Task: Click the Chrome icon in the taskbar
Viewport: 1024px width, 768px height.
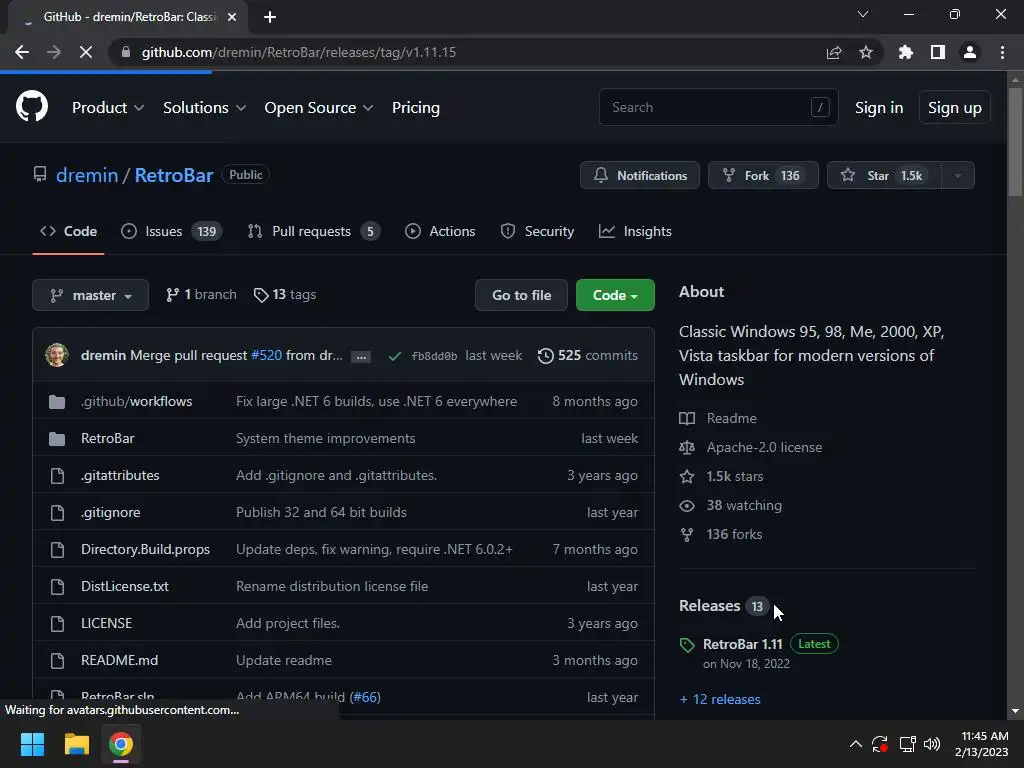Action: tap(121, 744)
